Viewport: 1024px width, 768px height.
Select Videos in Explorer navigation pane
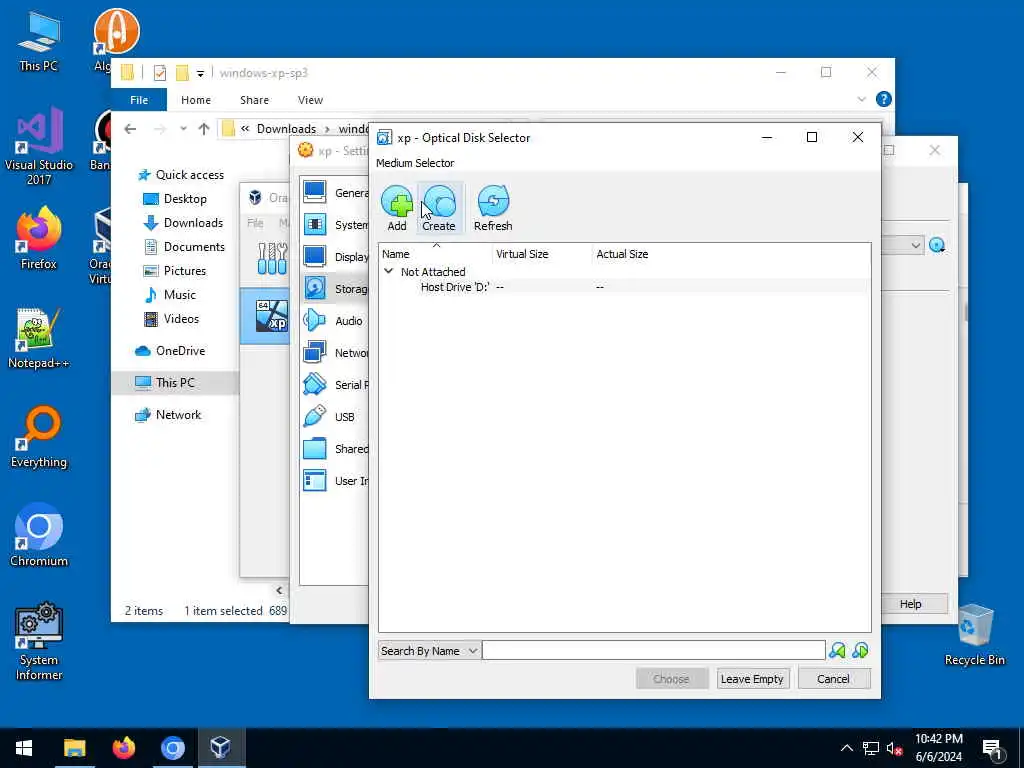click(171, 319)
